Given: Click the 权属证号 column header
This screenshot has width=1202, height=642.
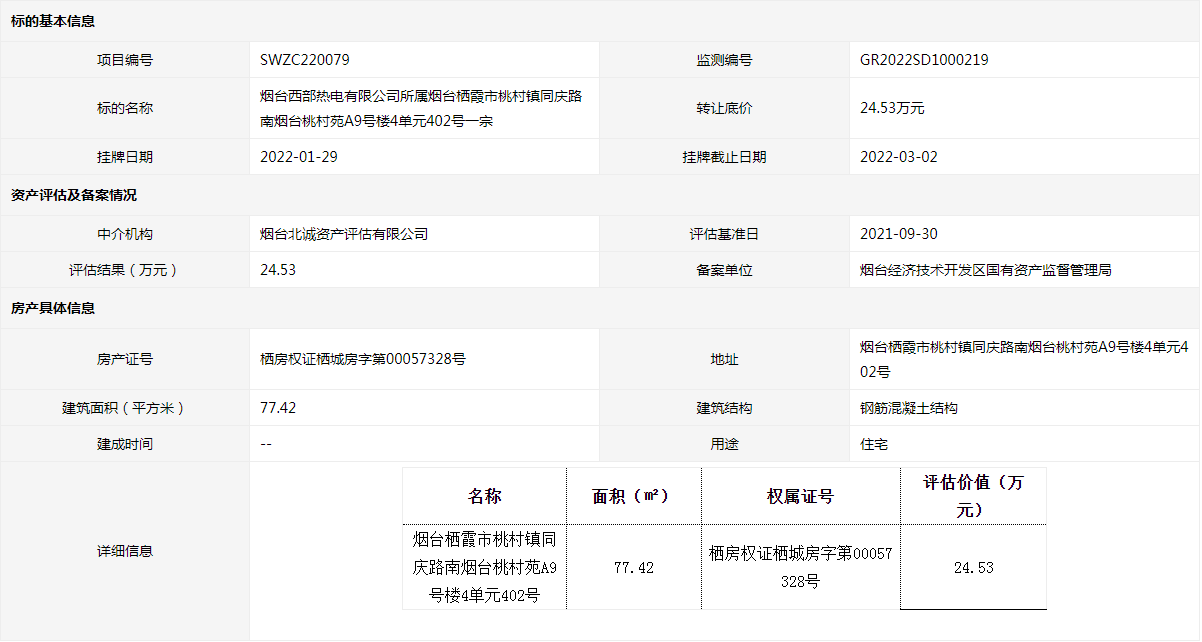Looking at the screenshot, I should pyautogui.click(x=800, y=496).
